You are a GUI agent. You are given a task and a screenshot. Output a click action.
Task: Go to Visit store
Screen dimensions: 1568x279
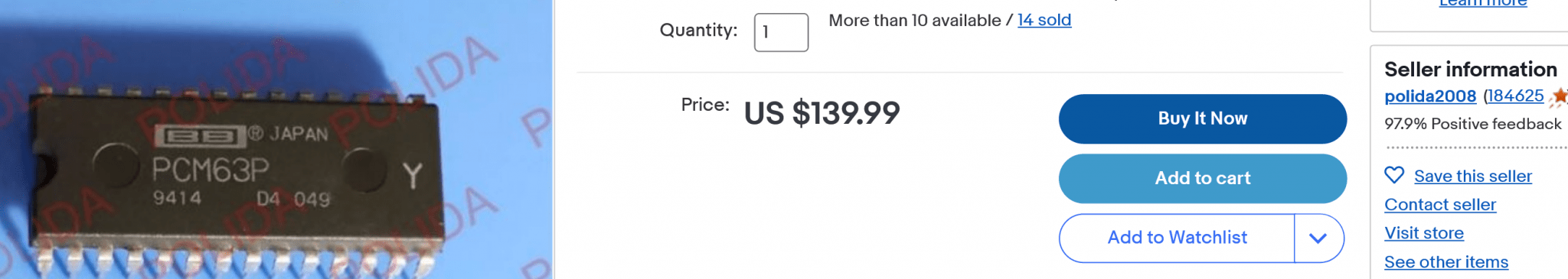[x=1424, y=233]
